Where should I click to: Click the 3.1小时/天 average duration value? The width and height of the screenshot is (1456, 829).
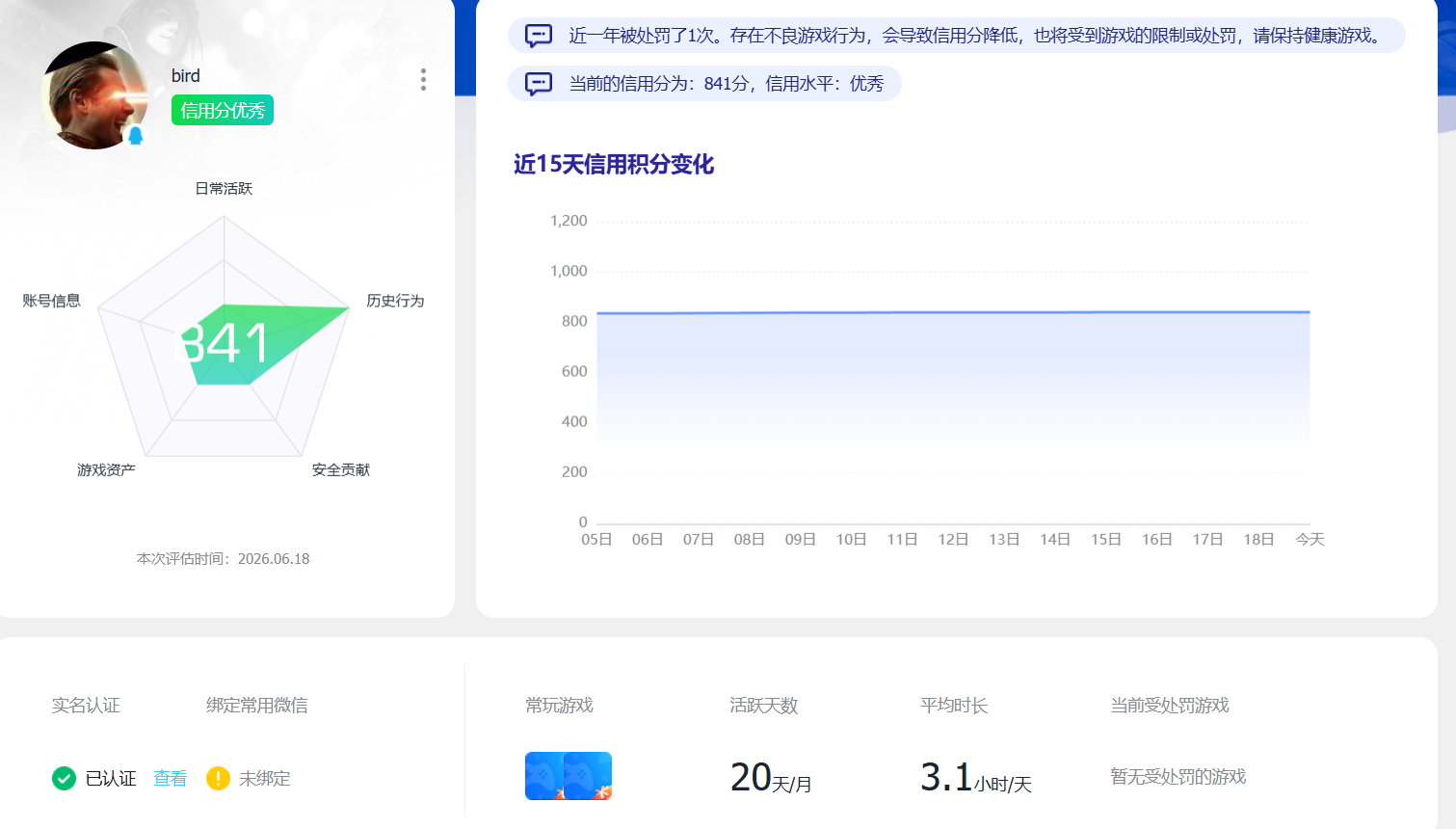tap(976, 777)
